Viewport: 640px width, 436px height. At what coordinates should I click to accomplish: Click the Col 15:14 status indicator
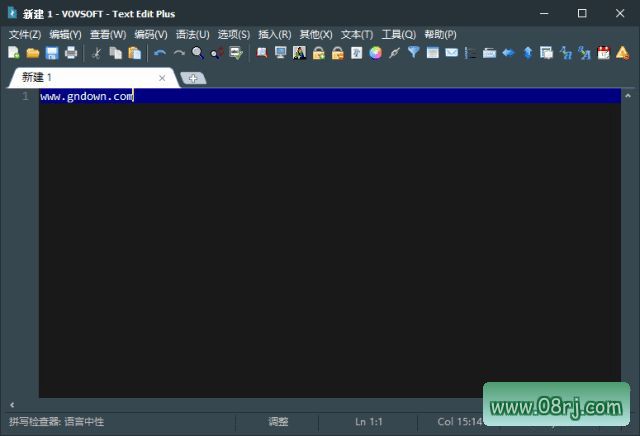click(x=460, y=421)
